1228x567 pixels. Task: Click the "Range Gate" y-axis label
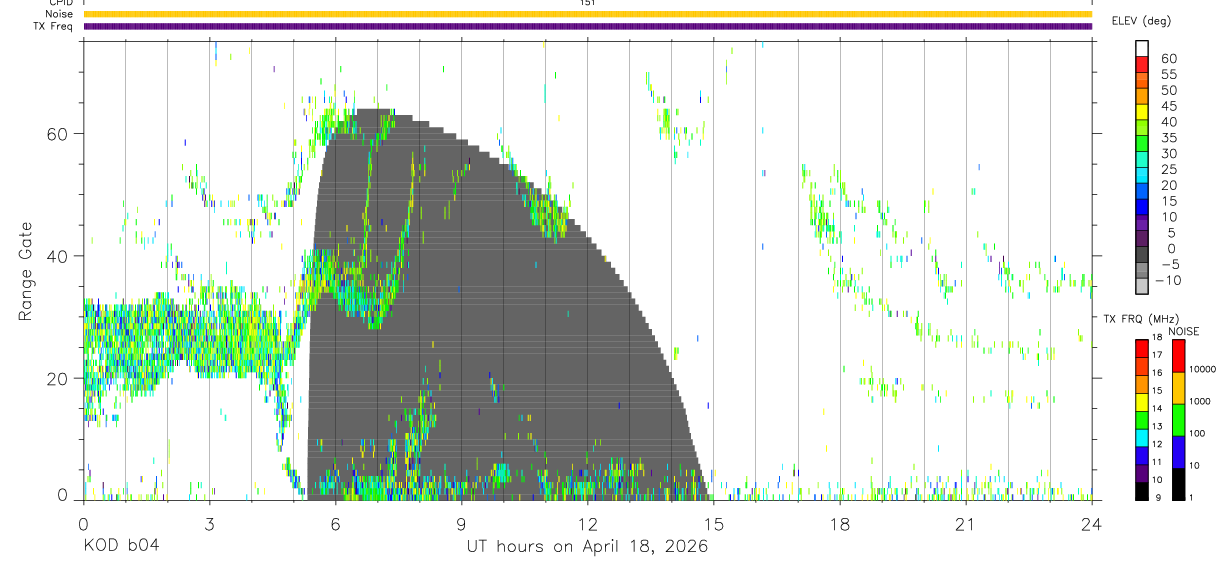pyautogui.click(x=25, y=270)
